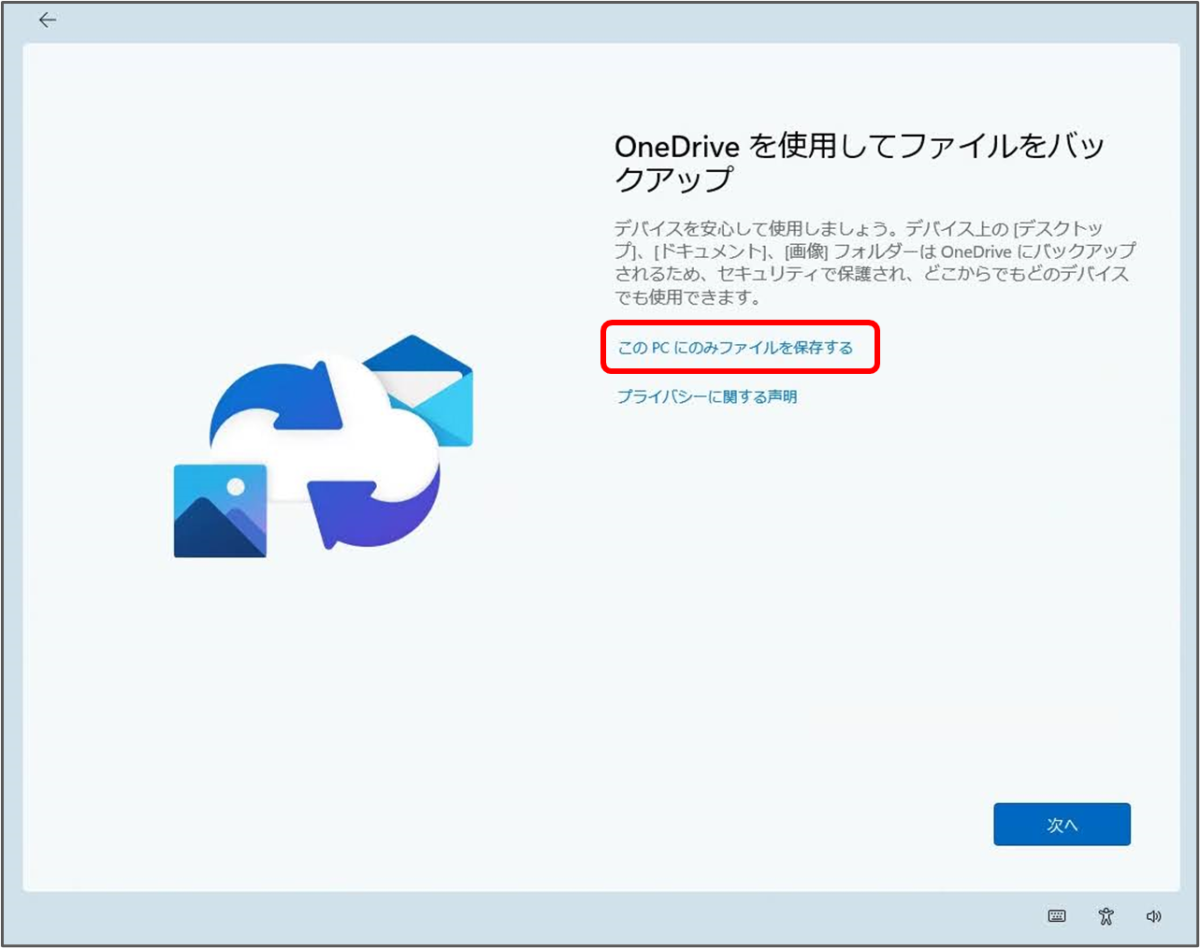Select 'この PC にのみファイルを保存する' link
Viewport: 1200px width, 948px height.
tap(735, 348)
